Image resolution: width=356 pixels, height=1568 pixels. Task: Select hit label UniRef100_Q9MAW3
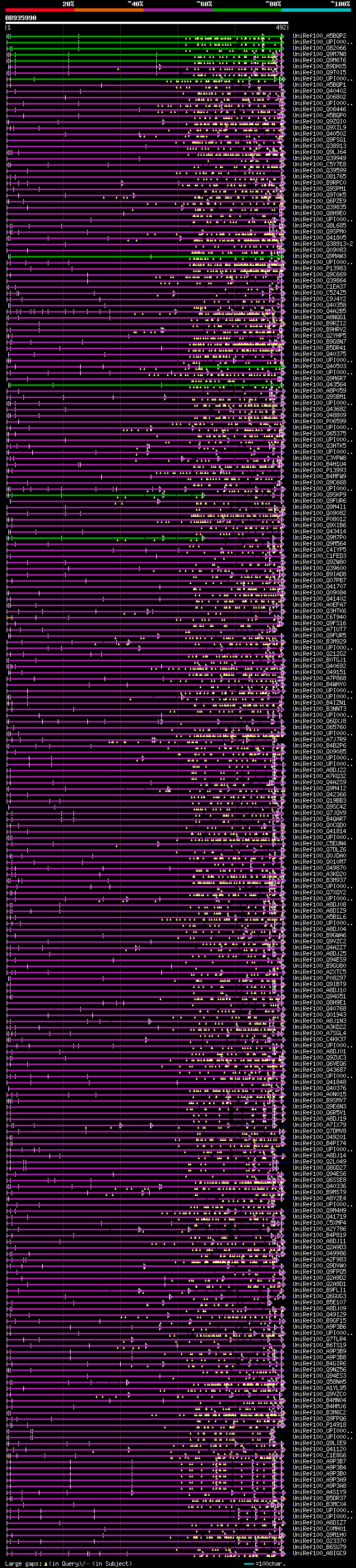(x=319, y=256)
